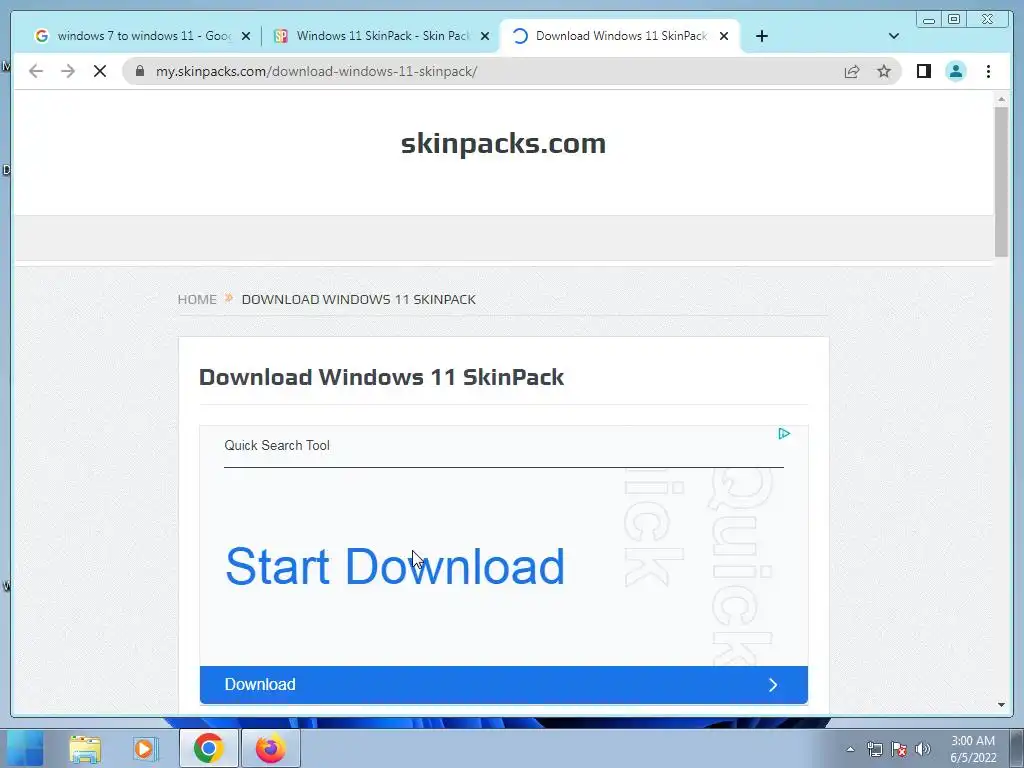Close the Download Windows 11 SkinPack tab
The height and width of the screenshot is (768, 1024).
tap(724, 37)
